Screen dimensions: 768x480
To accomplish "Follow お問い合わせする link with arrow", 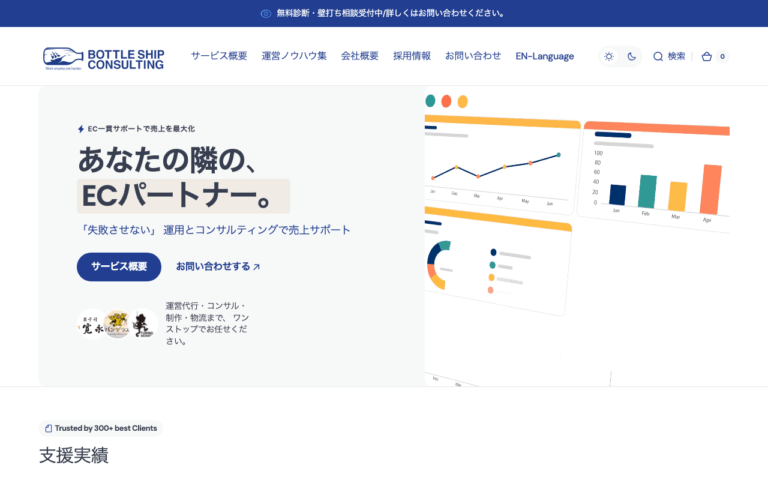I will [x=218, y=266].
